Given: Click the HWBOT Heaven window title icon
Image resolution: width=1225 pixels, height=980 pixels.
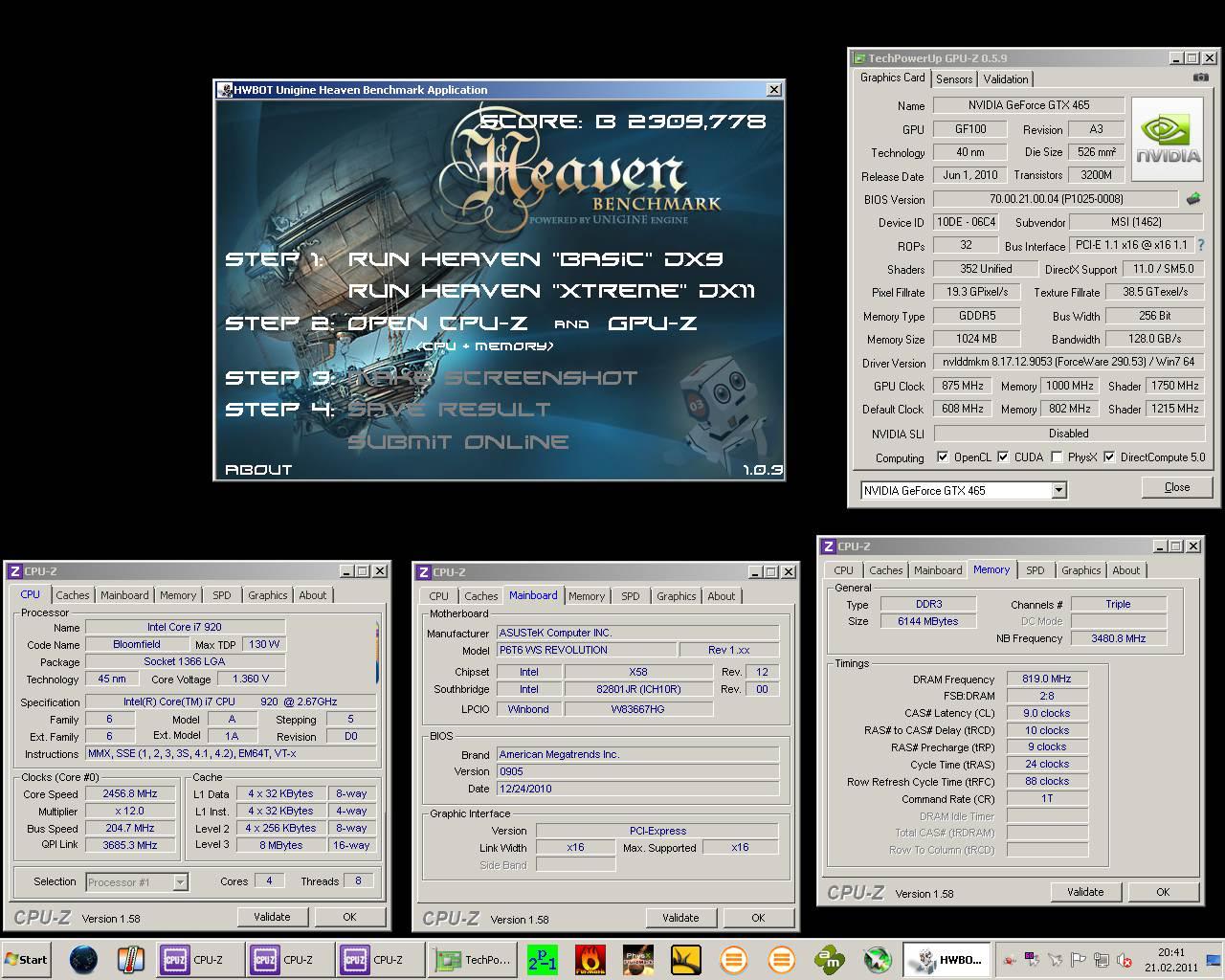Looking at the screenshot, I should point(225,90).
